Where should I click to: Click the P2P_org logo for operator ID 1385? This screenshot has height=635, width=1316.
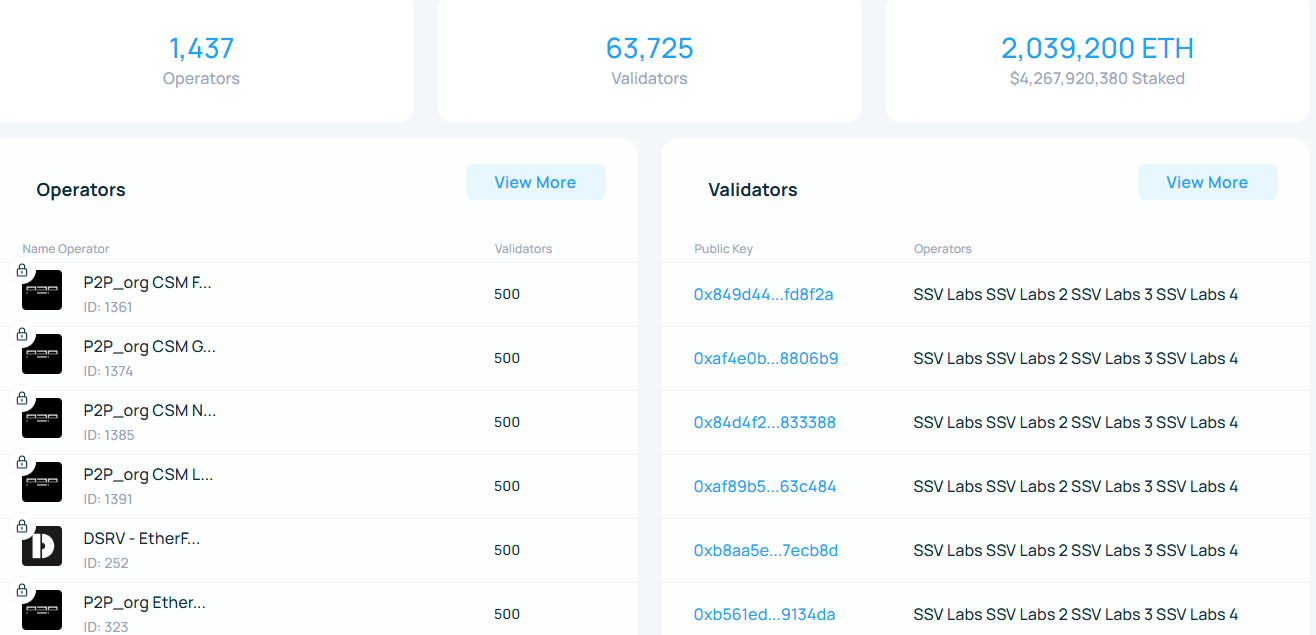coord(42,419)
